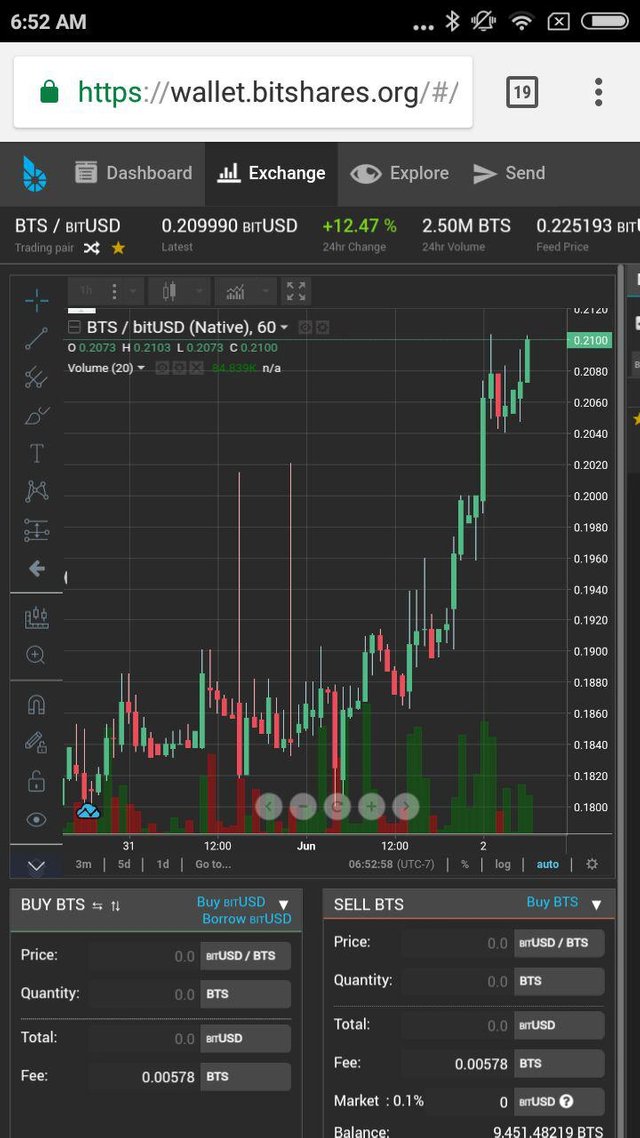Toggle the favorite star for BTS/bitUSD

point(118,248)
